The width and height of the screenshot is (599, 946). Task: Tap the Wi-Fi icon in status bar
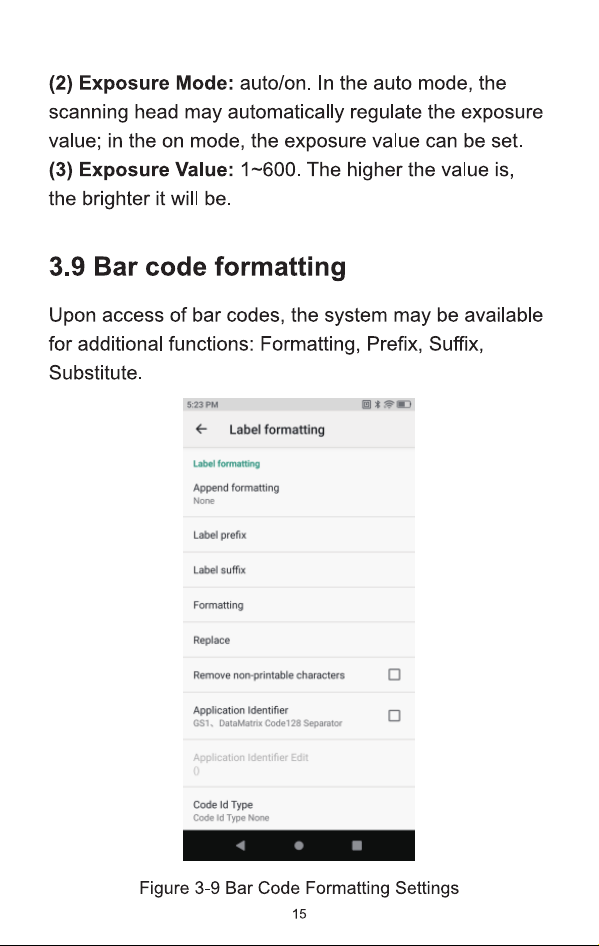pyautogui.click(x=389, y=404)
